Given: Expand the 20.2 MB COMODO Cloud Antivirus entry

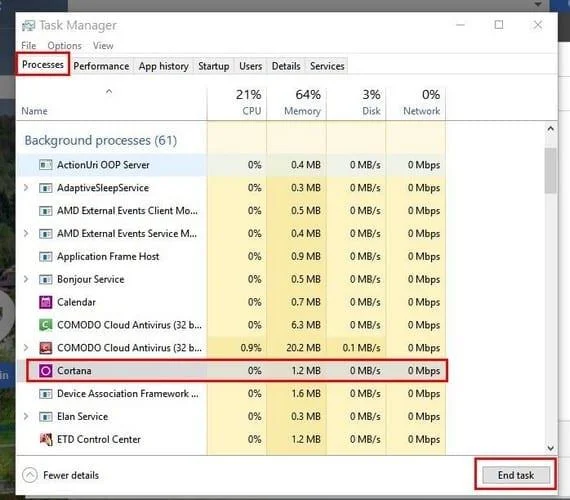Looking at the screenshot, I should tap(26, 348).
